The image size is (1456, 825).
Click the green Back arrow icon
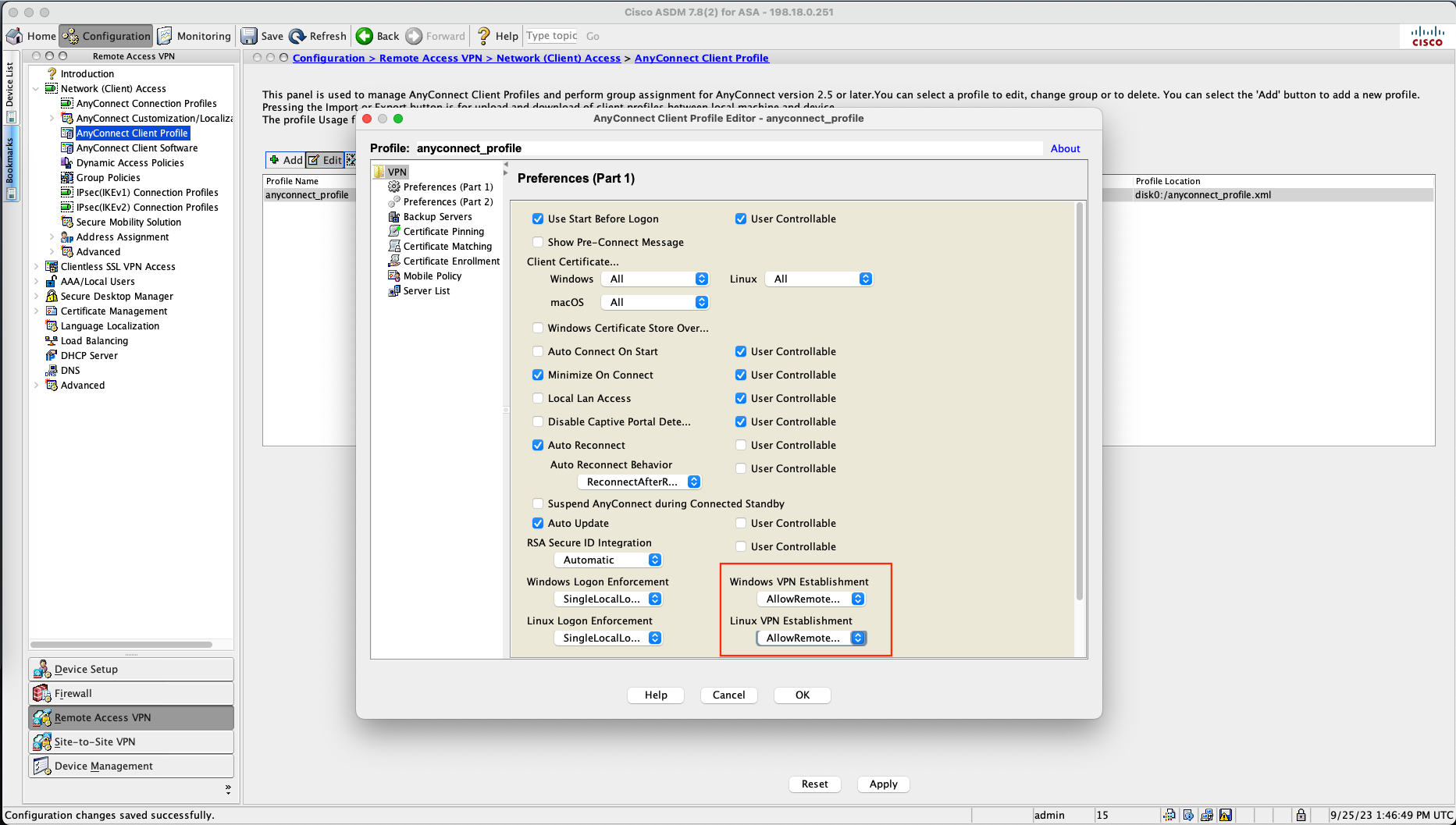[365, 36]
